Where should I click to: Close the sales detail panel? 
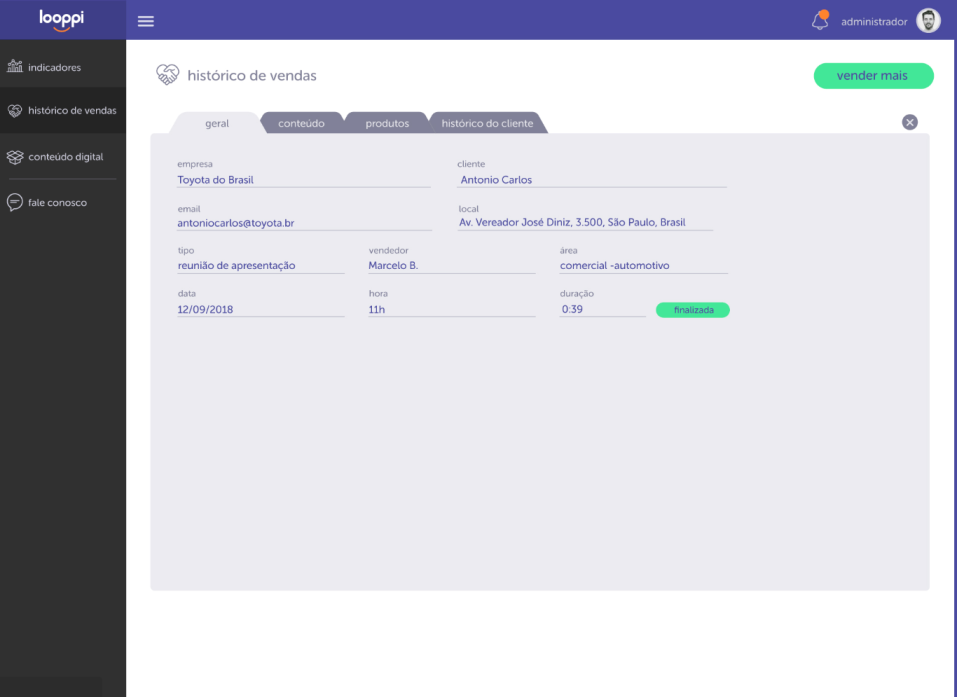pyautogui.click(x=909, y=122)
